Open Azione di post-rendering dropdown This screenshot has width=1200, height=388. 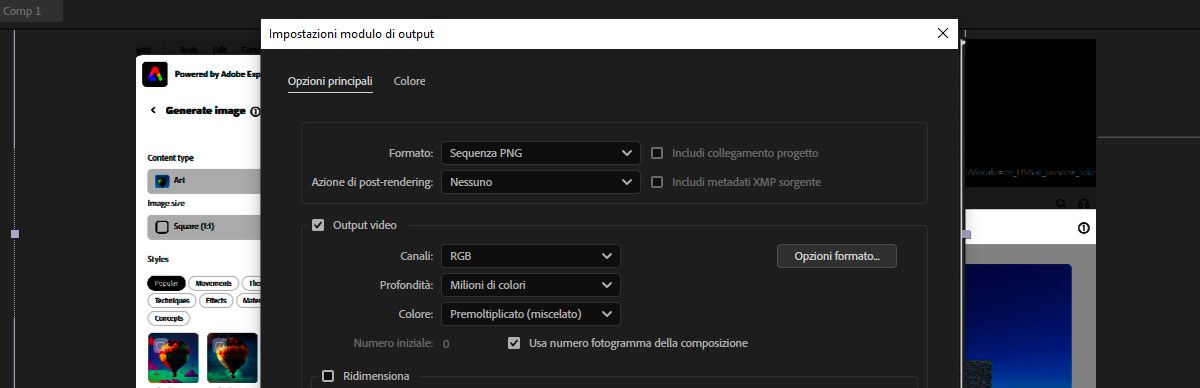(x=540, y=182)
